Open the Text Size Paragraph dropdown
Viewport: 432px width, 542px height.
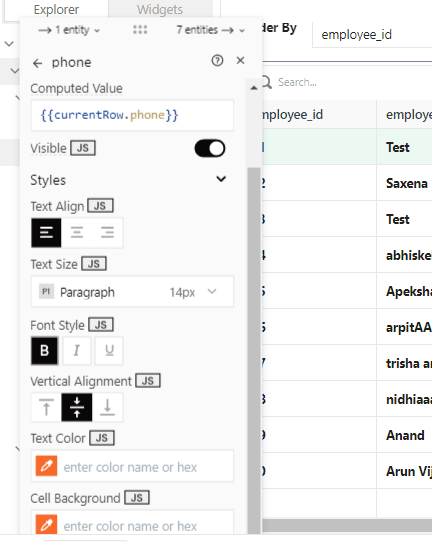pyautogui.click(x=132, y=292)
